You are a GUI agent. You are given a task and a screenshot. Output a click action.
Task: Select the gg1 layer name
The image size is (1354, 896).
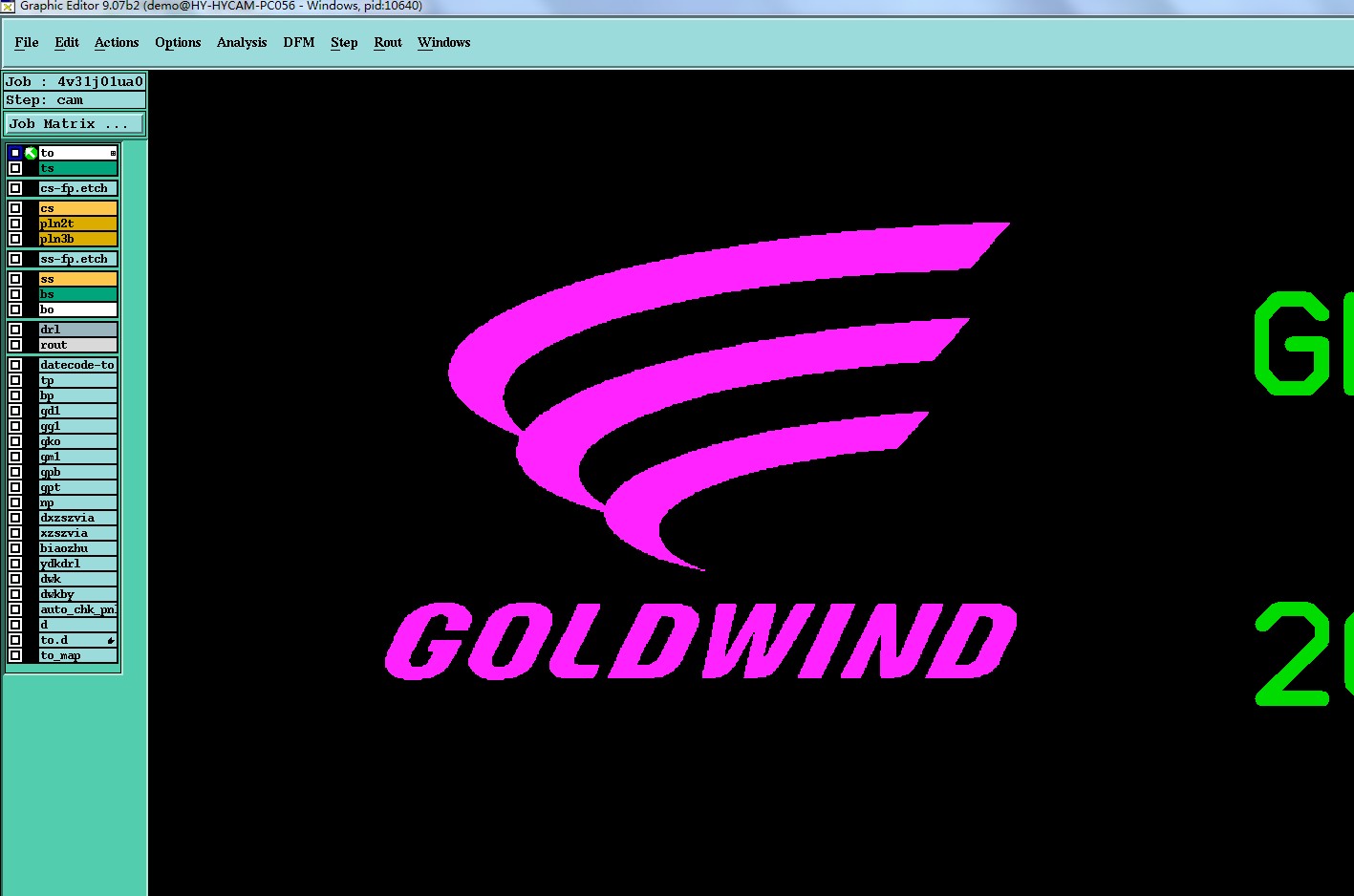(x=78, y=426)
